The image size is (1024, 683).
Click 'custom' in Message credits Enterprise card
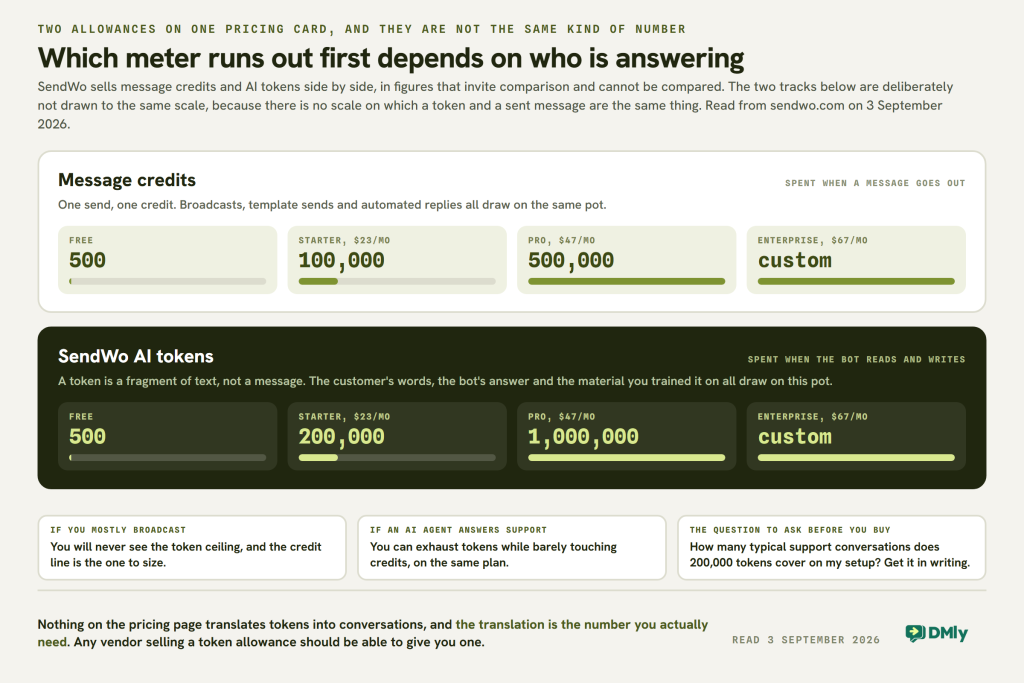point(795,261)
